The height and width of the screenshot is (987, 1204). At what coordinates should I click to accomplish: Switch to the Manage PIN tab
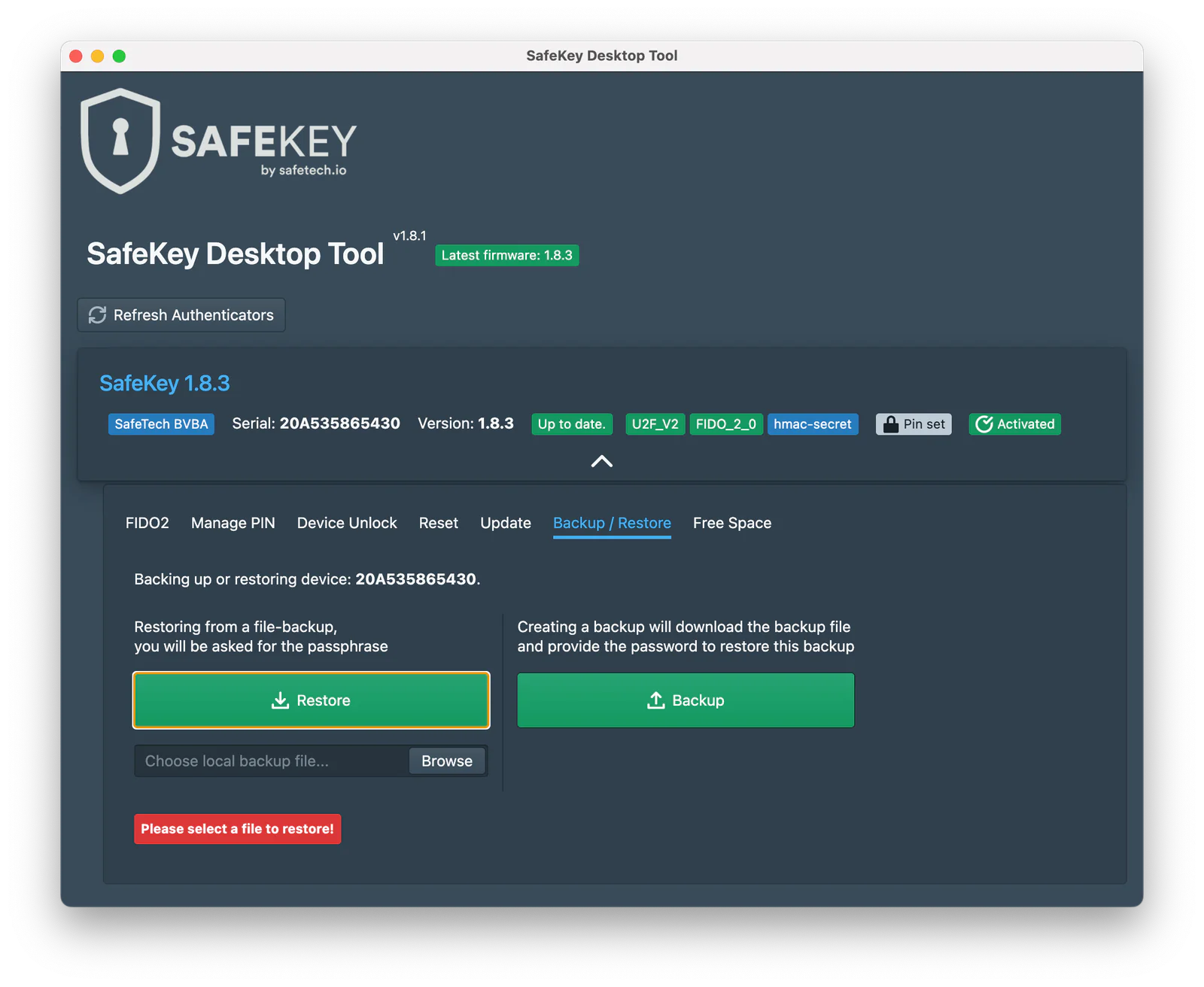pyautogui.click(x=233, y=523)
